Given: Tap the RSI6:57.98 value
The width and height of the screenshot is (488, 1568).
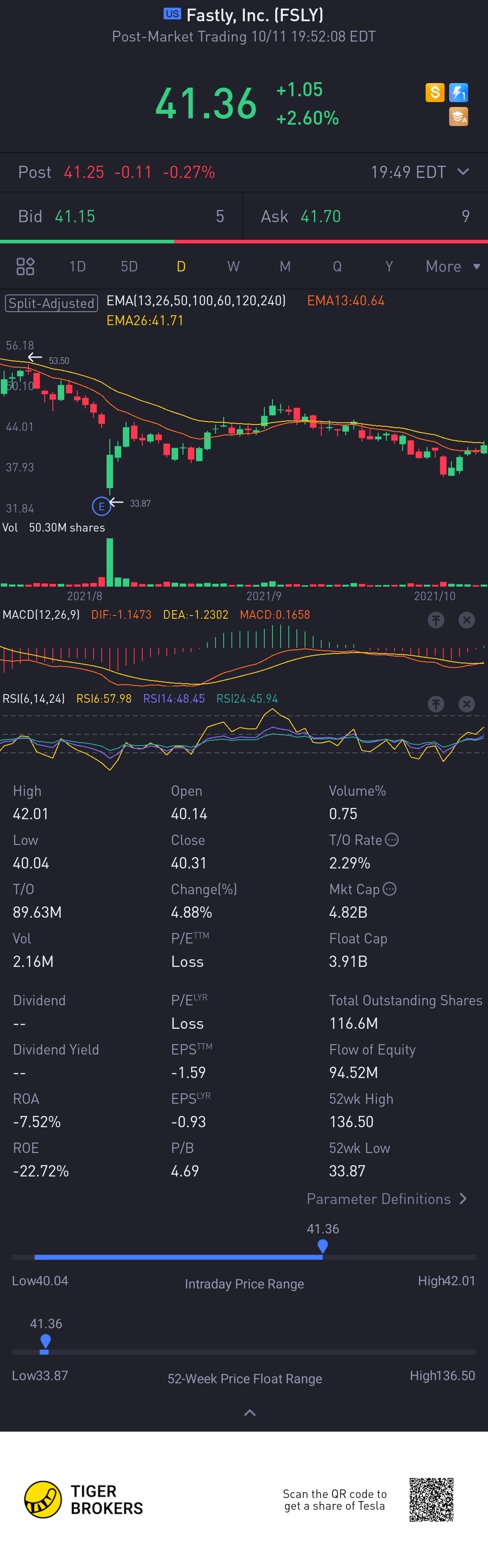Looking at the screenshot, I should click(103, 699).
